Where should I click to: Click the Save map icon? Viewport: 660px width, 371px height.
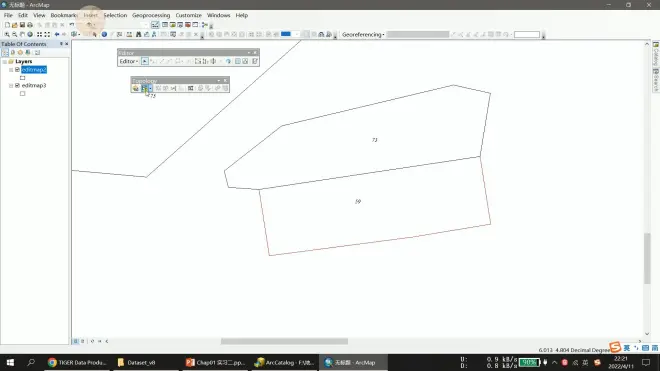coord(22,25)
